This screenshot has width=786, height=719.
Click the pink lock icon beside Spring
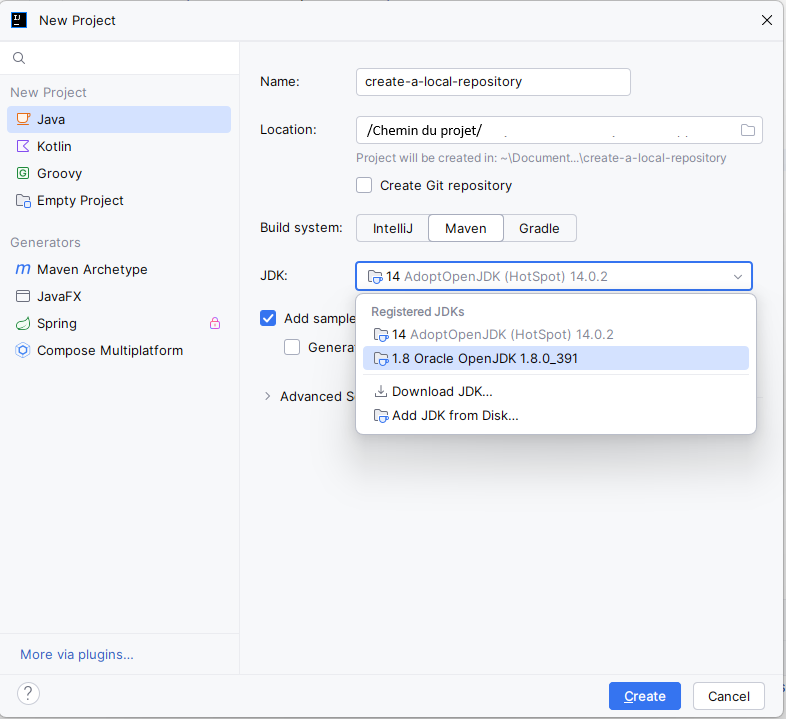tap(215, 323)
